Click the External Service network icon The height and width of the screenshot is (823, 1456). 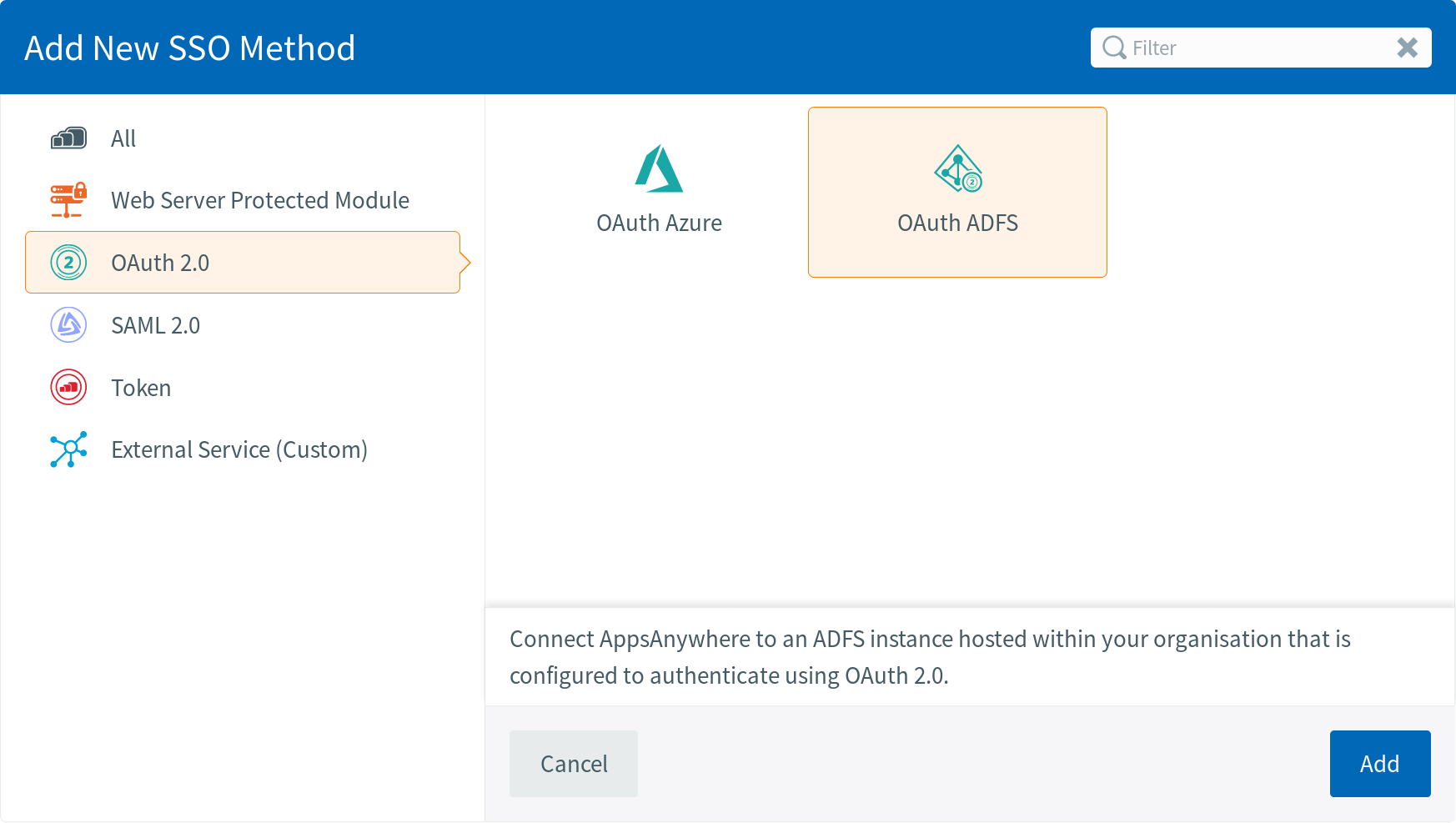click(68, 449)
